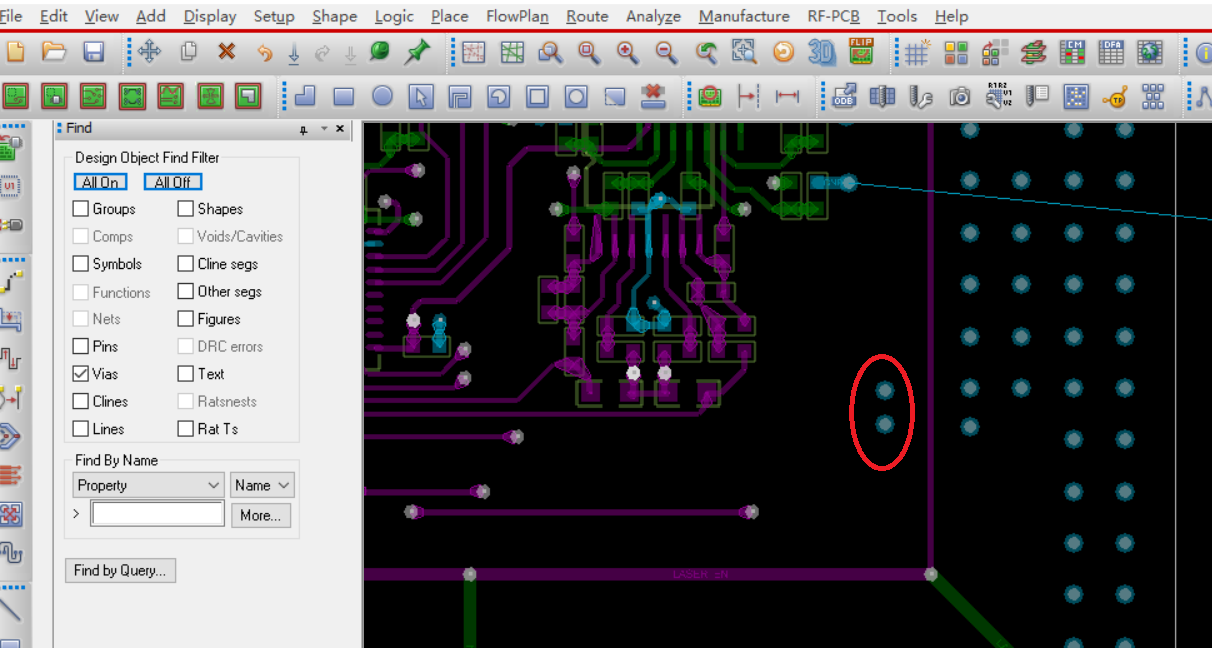Open the 3D viewer icon
1212x648 pixels.
click(x=822, y=52)
